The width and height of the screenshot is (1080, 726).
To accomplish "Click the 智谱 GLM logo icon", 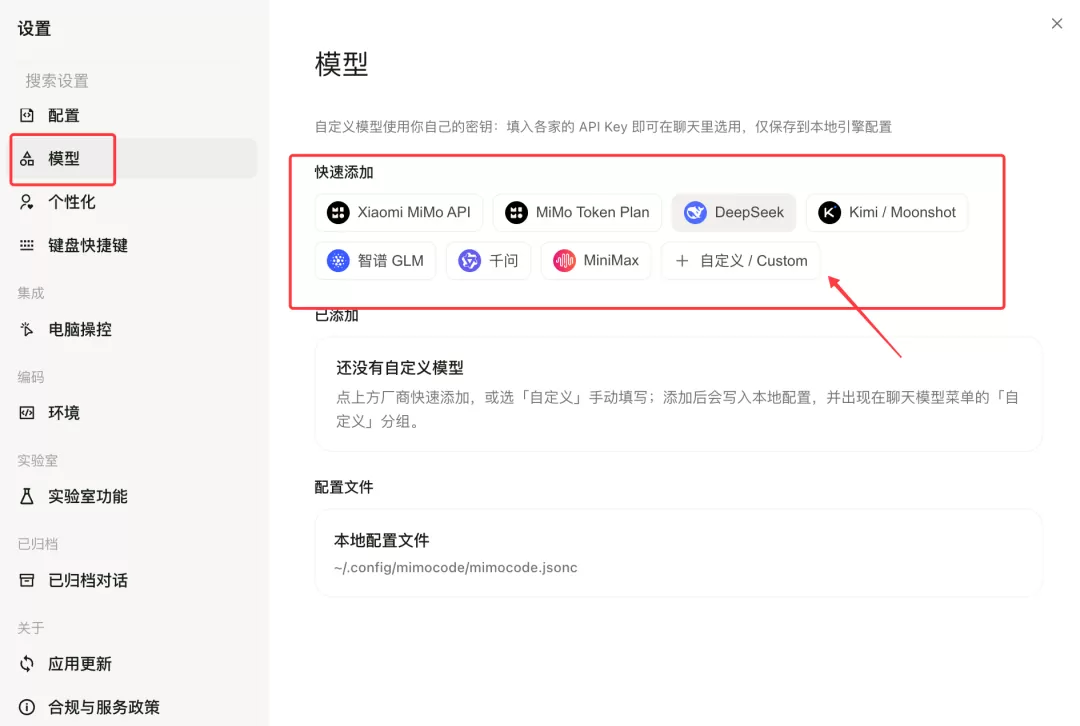I will tap(338, 260).
